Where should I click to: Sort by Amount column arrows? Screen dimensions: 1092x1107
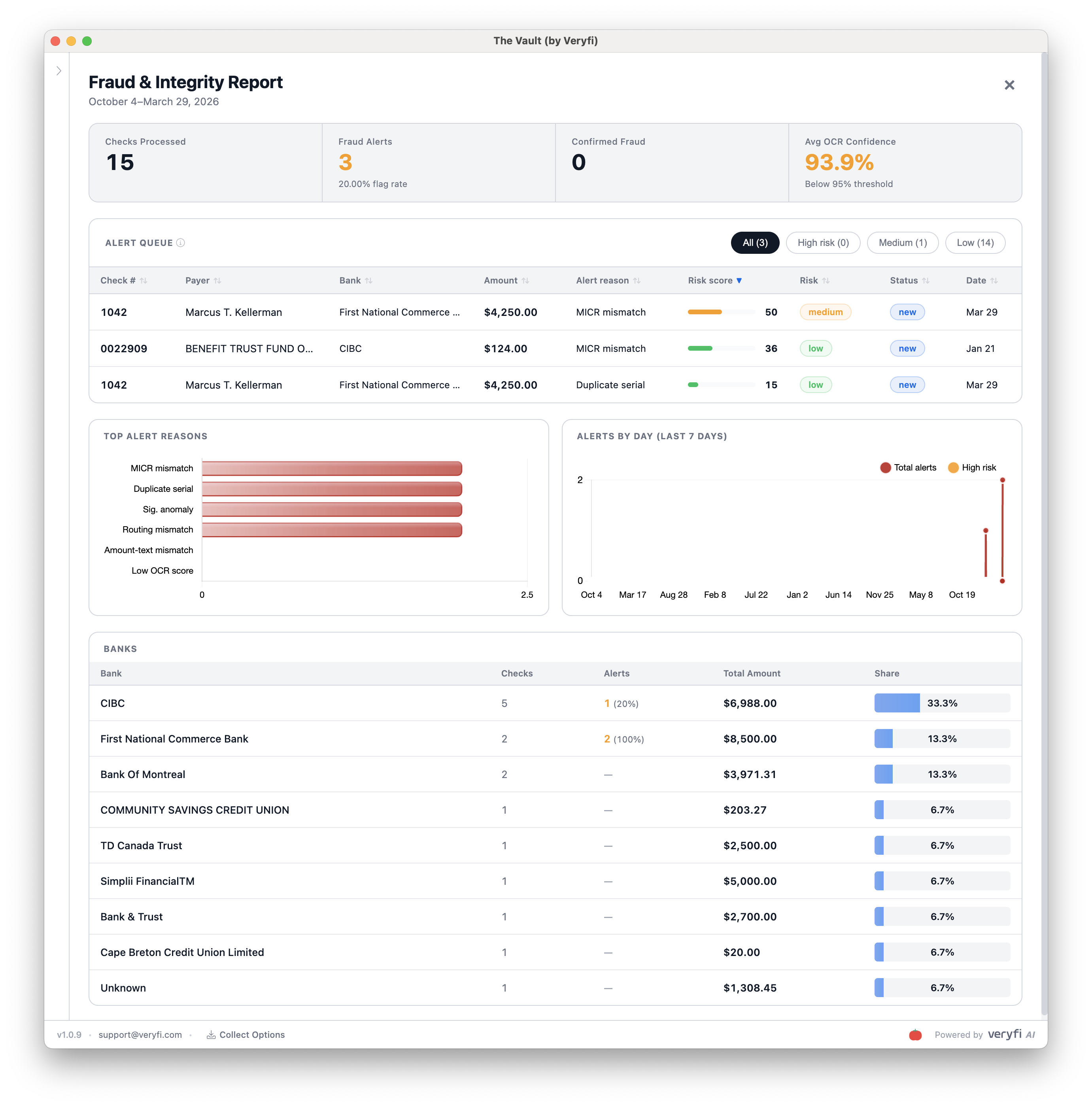[525, 281]
